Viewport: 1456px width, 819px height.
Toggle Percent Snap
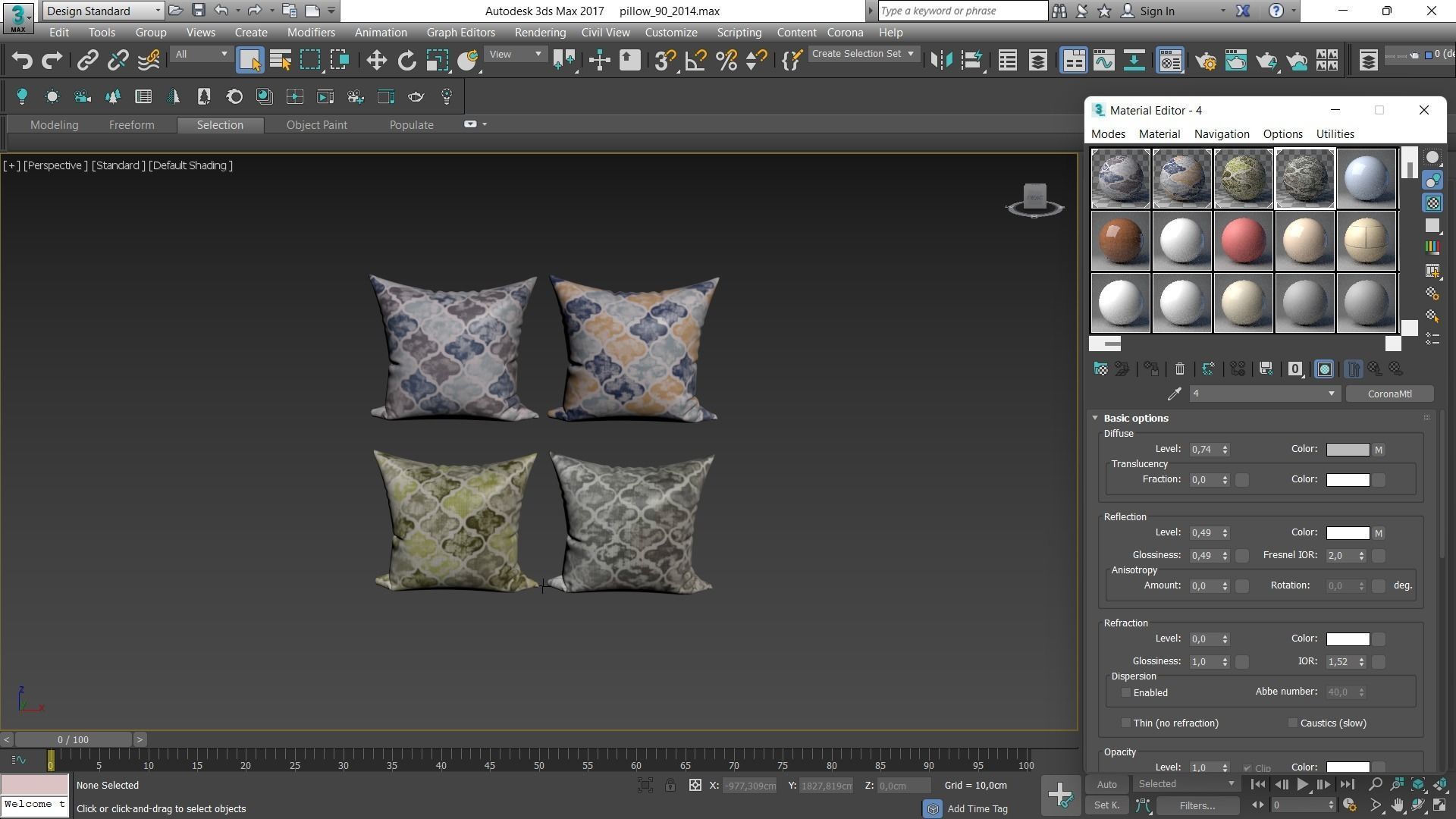(726, 61)
